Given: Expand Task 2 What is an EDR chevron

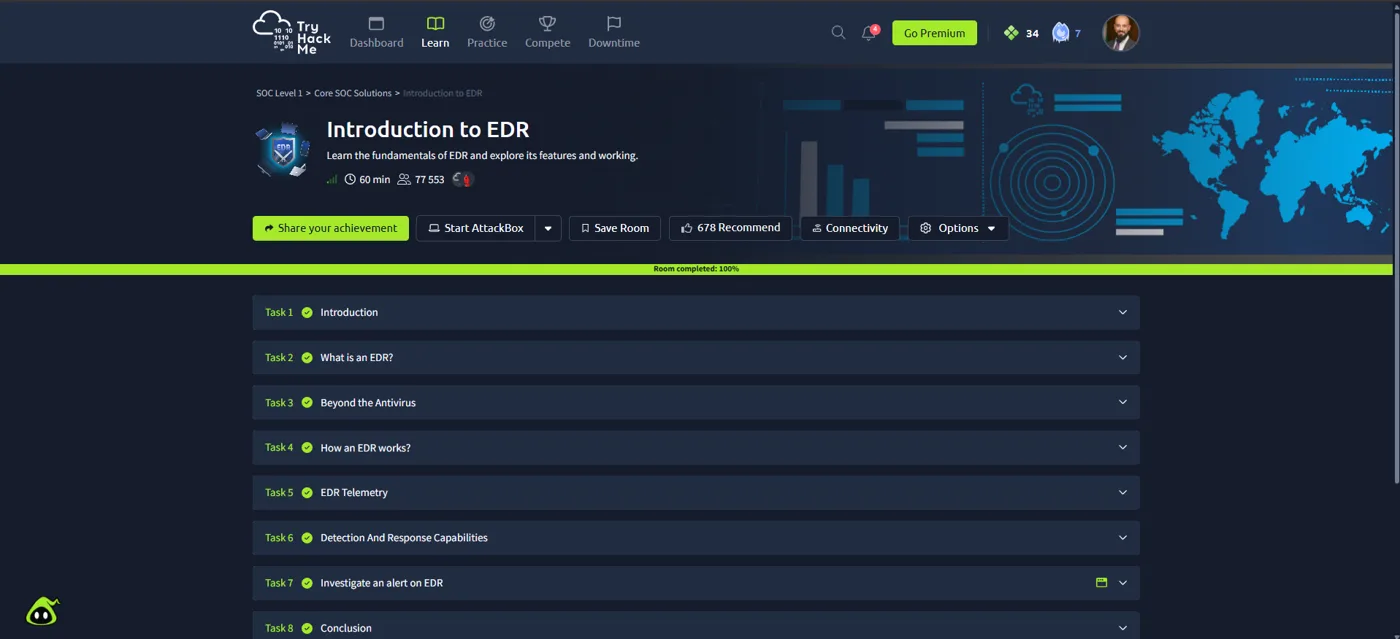Looking at the screenshot, I should tap(1122, 358).
